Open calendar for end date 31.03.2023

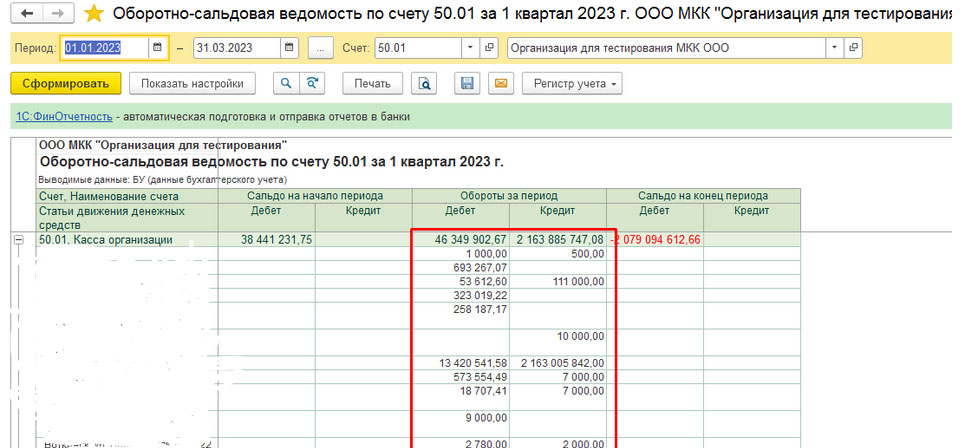pos(290,48)
